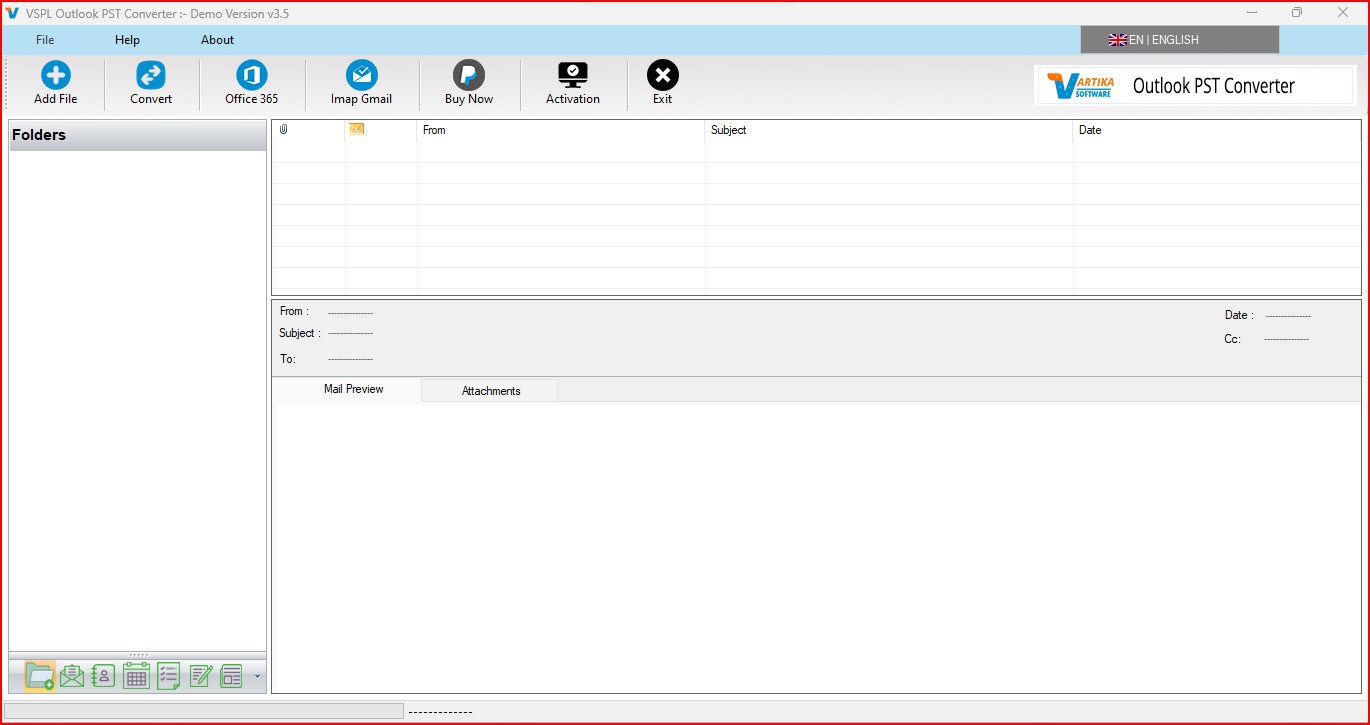Screen dimensions: 1370x725
Task: Click the Exit toolbar icon
Action: pyautogui.click(x=663, y=76)
